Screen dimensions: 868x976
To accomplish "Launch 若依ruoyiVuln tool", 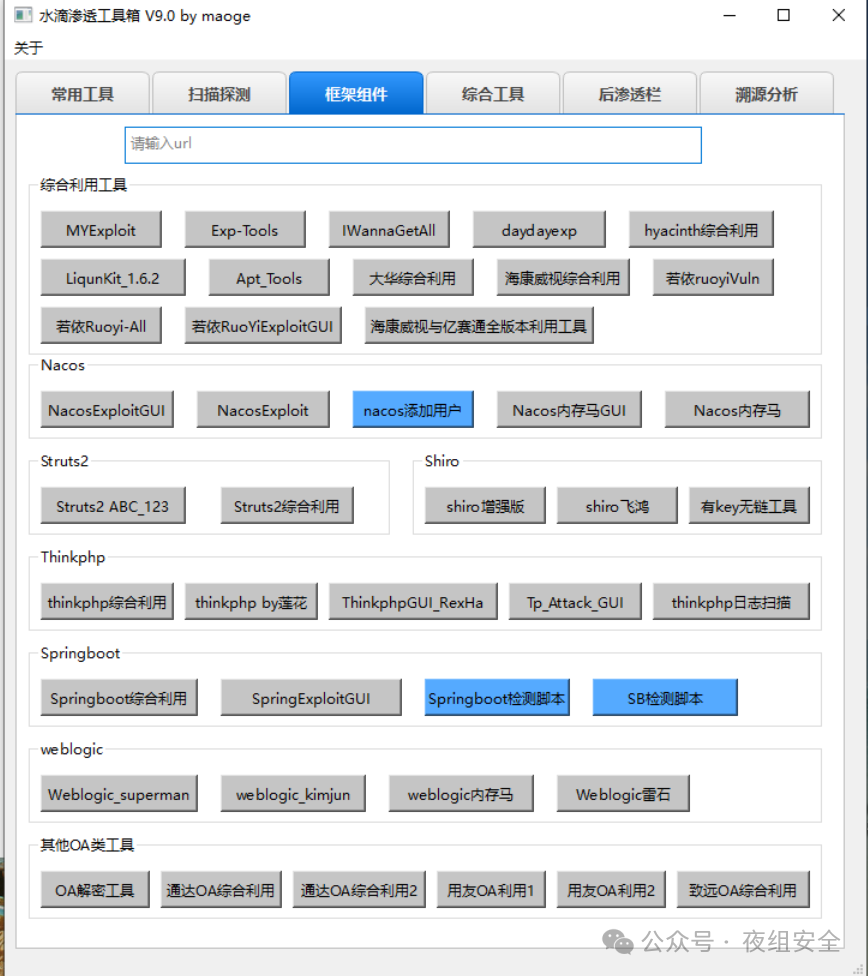I will coord(713,278).
